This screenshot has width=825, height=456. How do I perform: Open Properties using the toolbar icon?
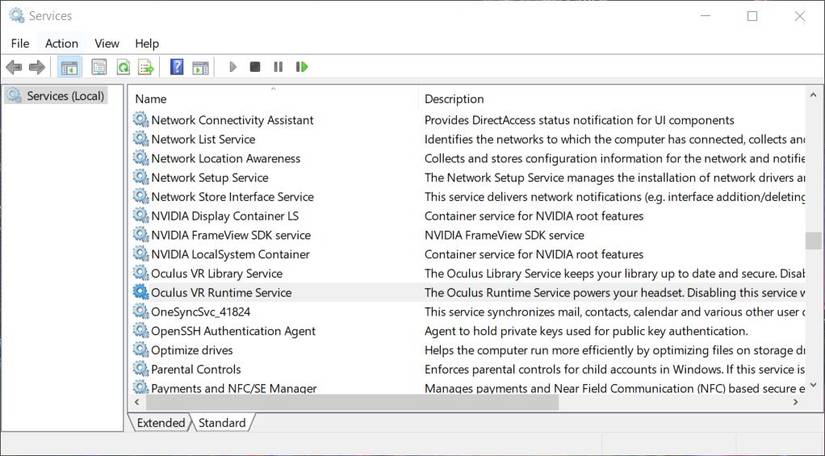pos(99,67)
